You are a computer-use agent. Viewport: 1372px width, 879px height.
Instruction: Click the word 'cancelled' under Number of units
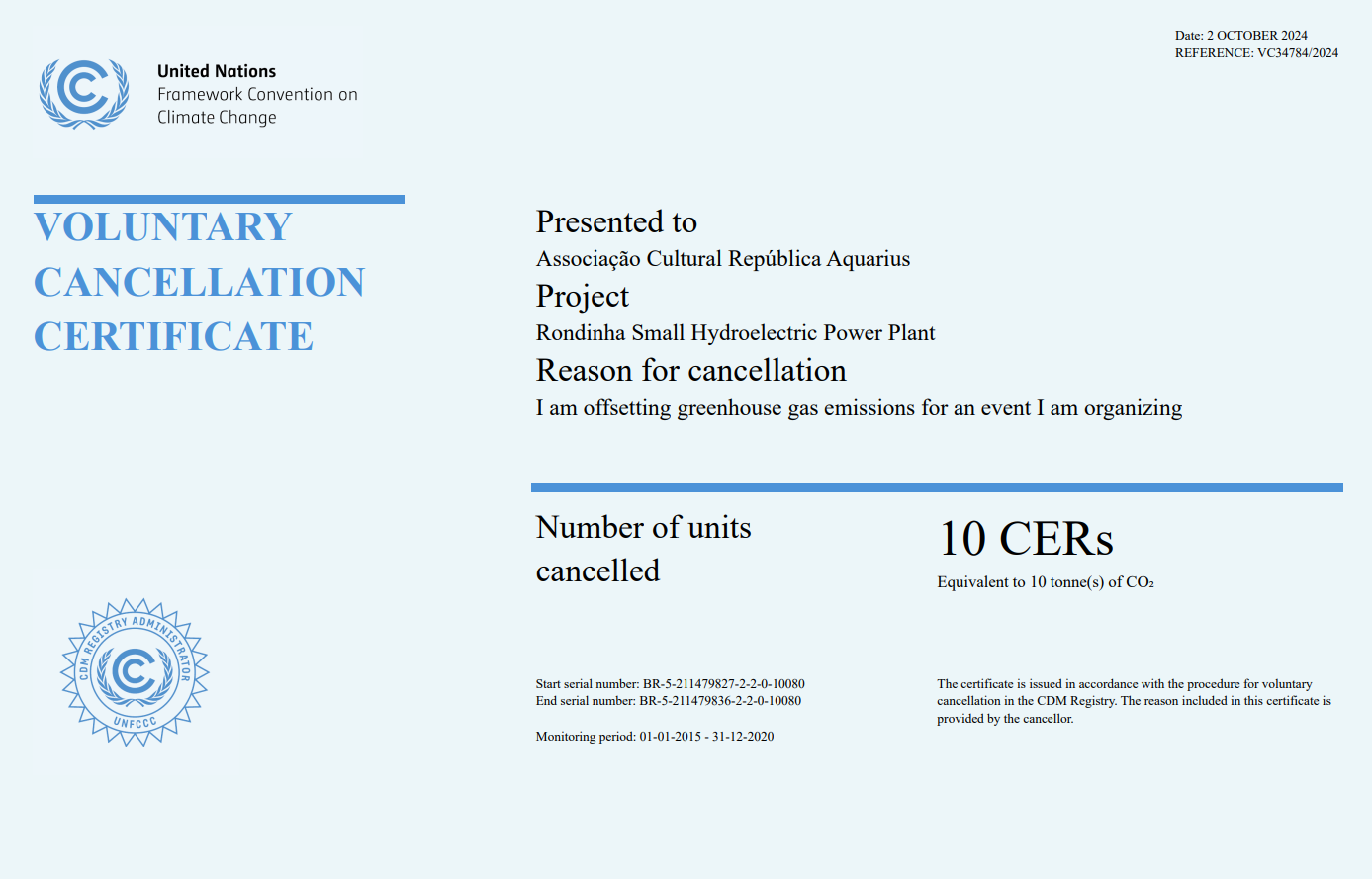[x=597, y=571]
